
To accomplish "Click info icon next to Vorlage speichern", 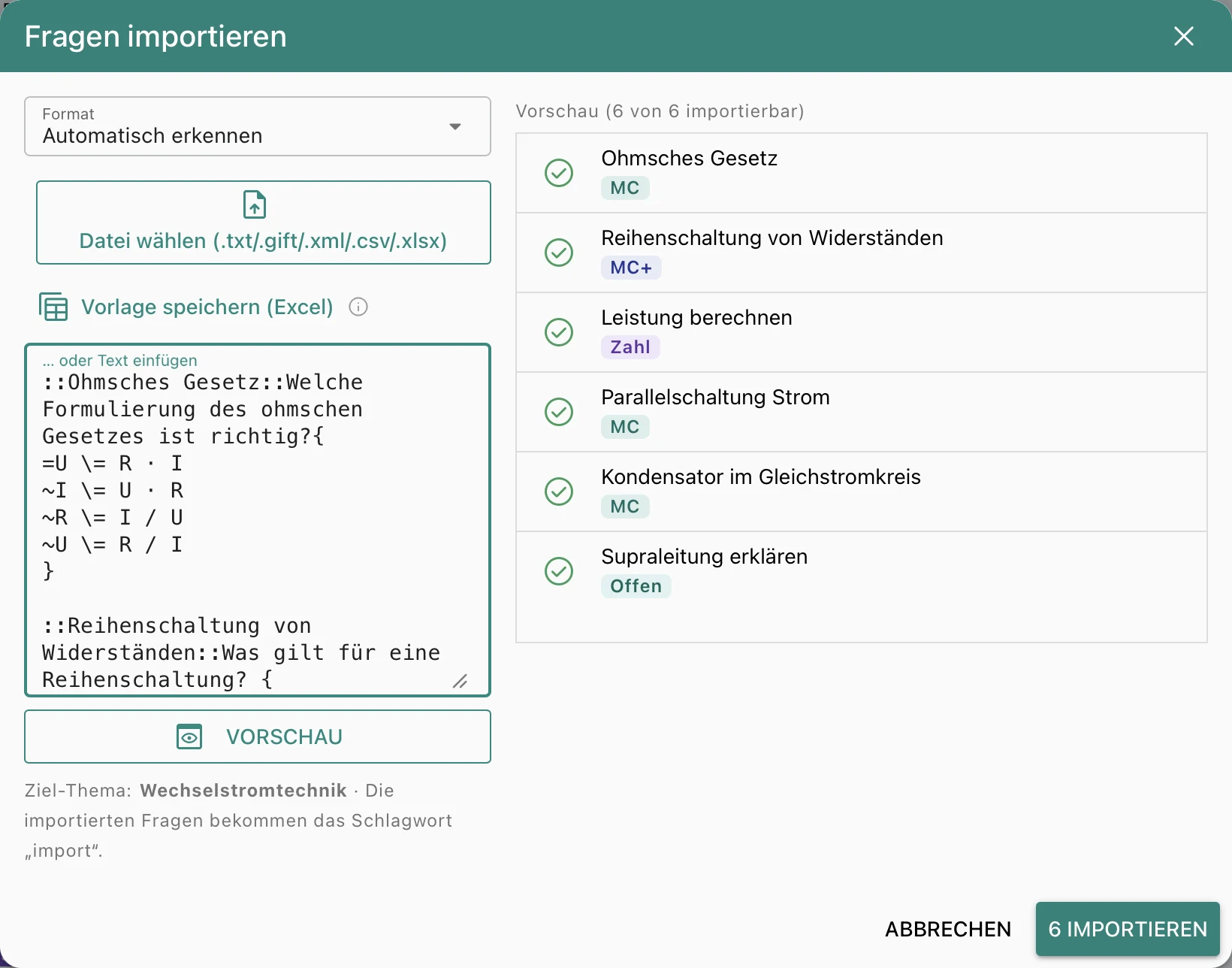I will 358,307.
